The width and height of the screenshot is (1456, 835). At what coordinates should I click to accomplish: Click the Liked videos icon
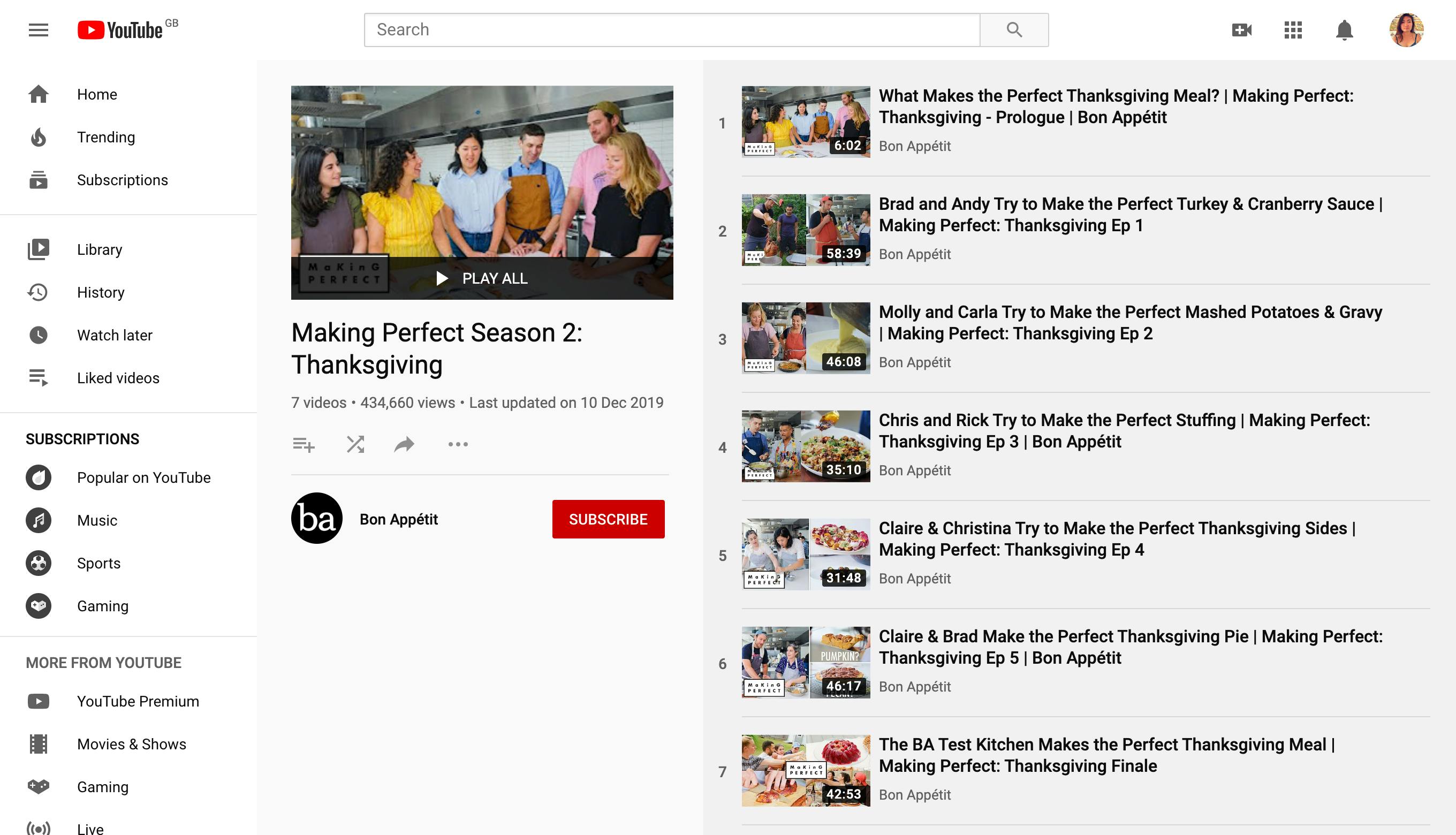click(39, 378)
